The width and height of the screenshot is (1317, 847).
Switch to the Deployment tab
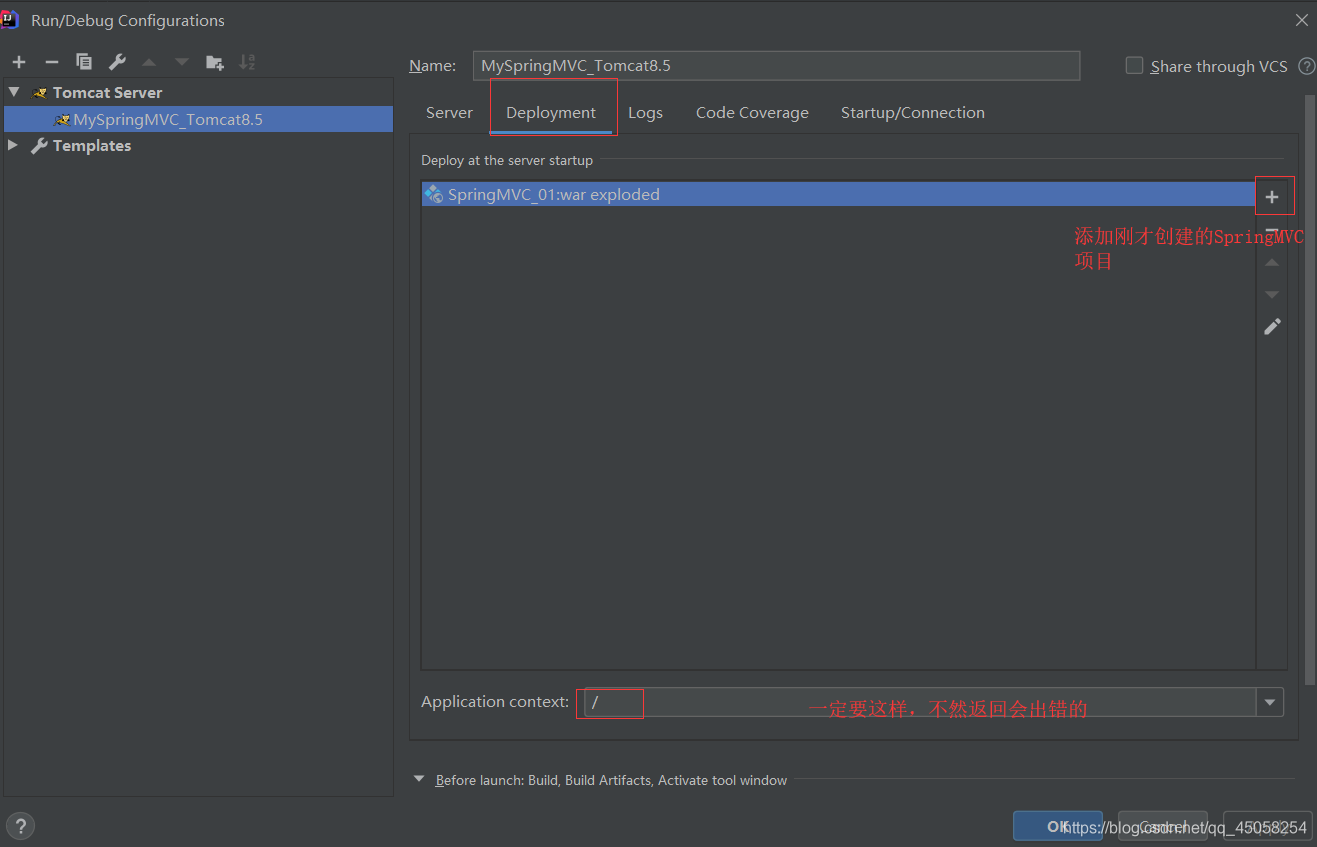click(x=551, y=113)
